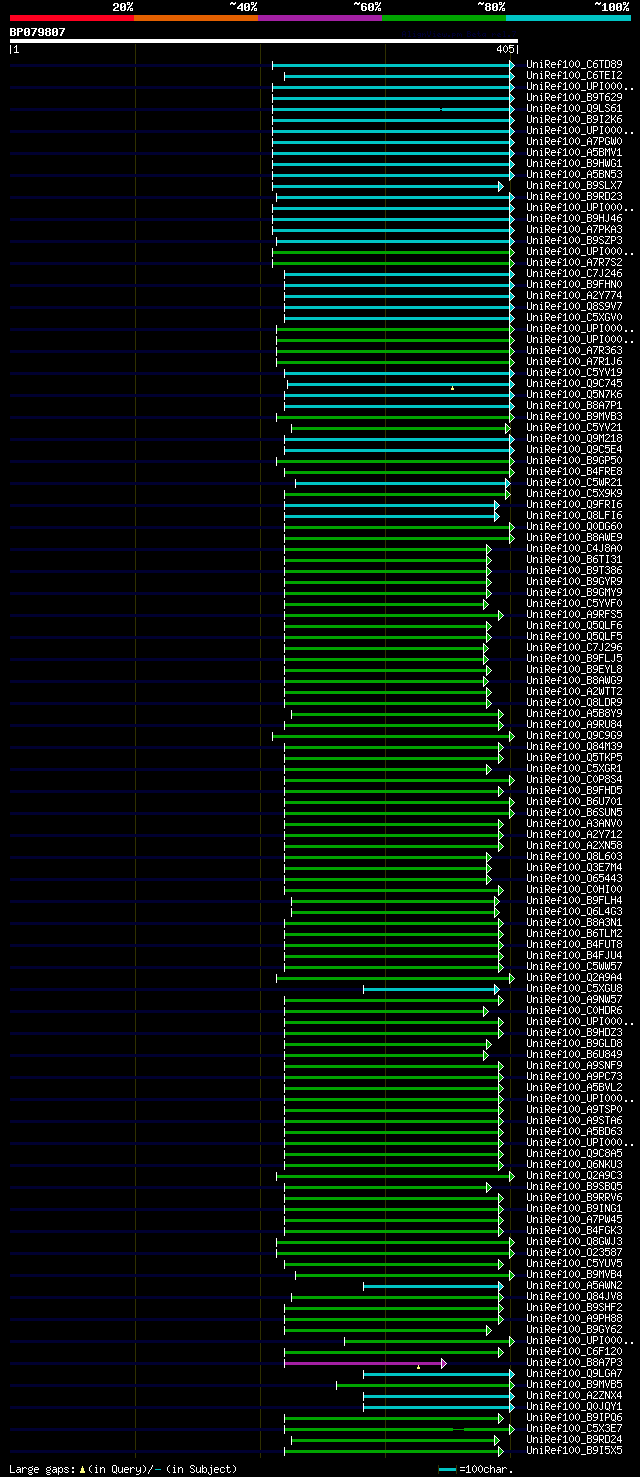Image resolution: width=640 pixels, height=1477 pixels.
Task: Select the UniRef100_C5WR21 label
Action: pos(573,482)
